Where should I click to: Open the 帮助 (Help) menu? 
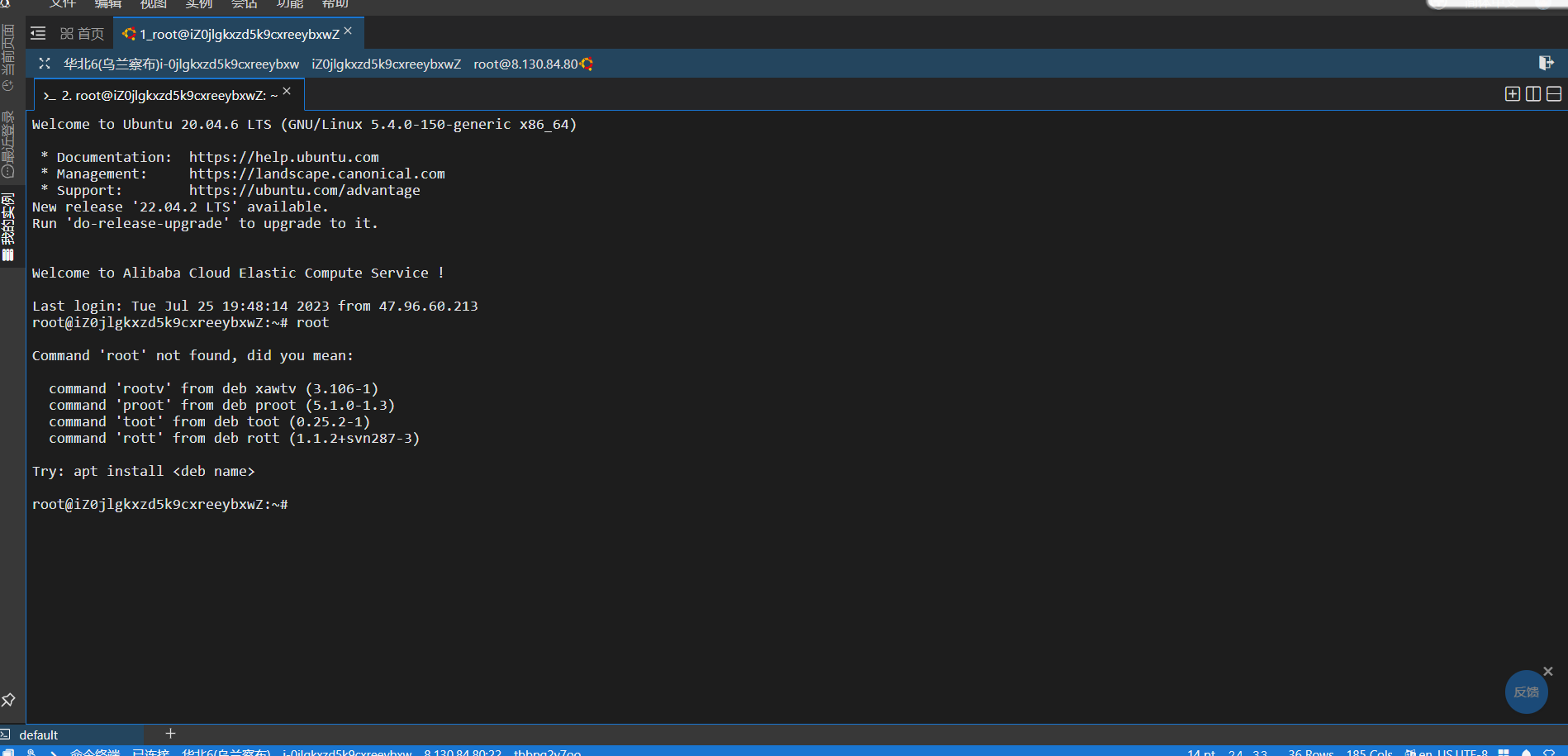[335, 4]
